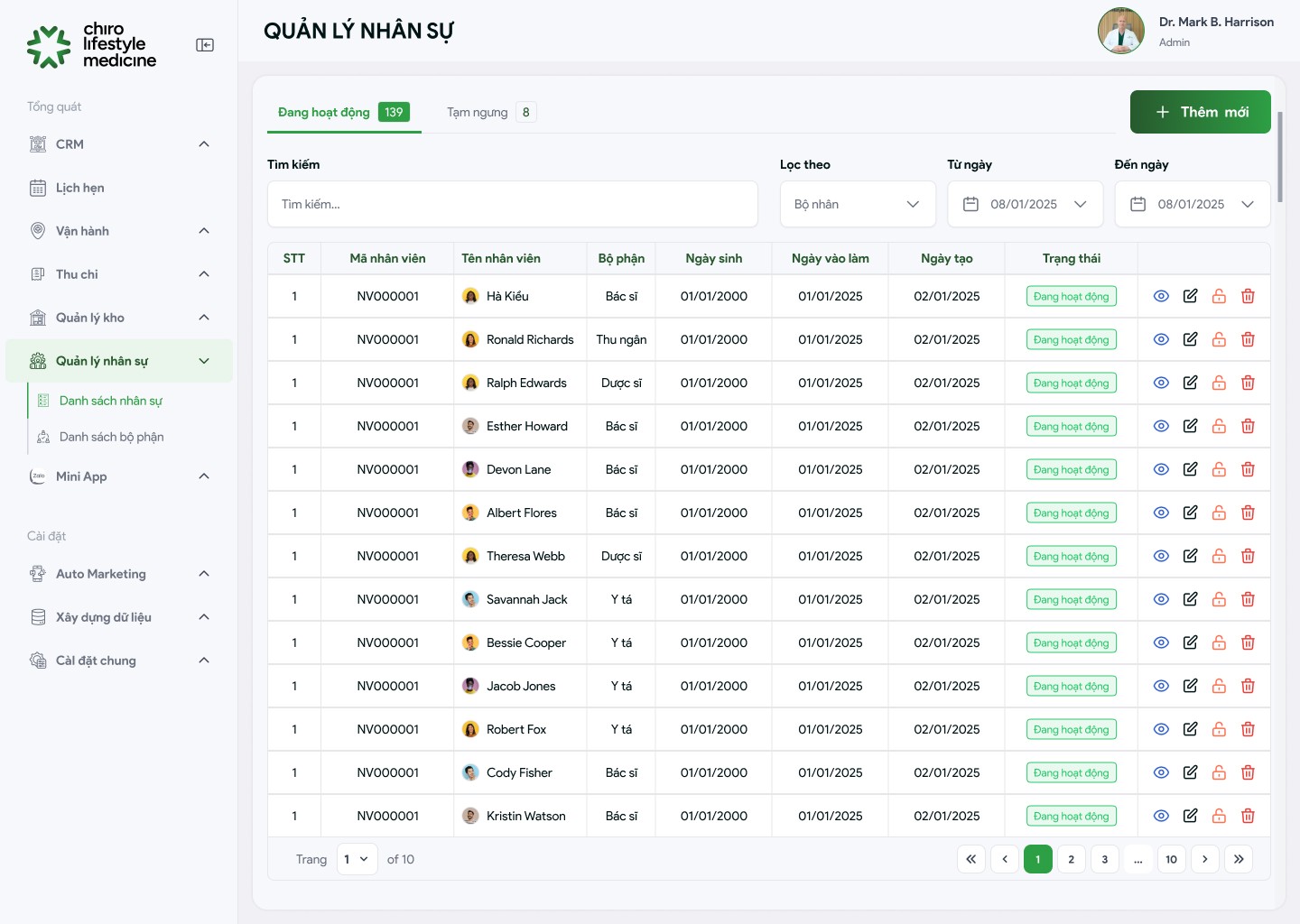This screenshot has width=1300, height=924.
Task: Expand Xây dựng dữ liệu menu
Action: click(x=119, y=617)
